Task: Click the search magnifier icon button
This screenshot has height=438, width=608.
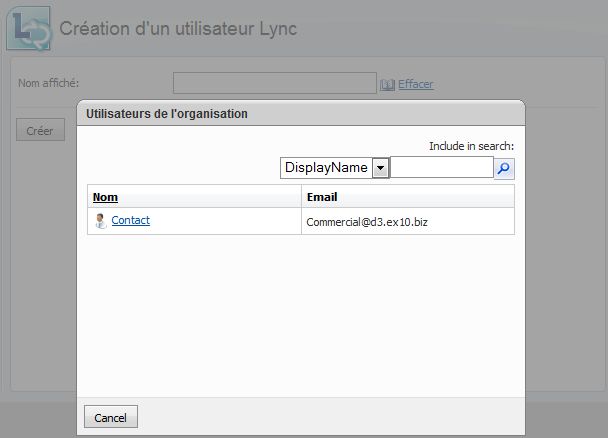Action: click(504, 168)
